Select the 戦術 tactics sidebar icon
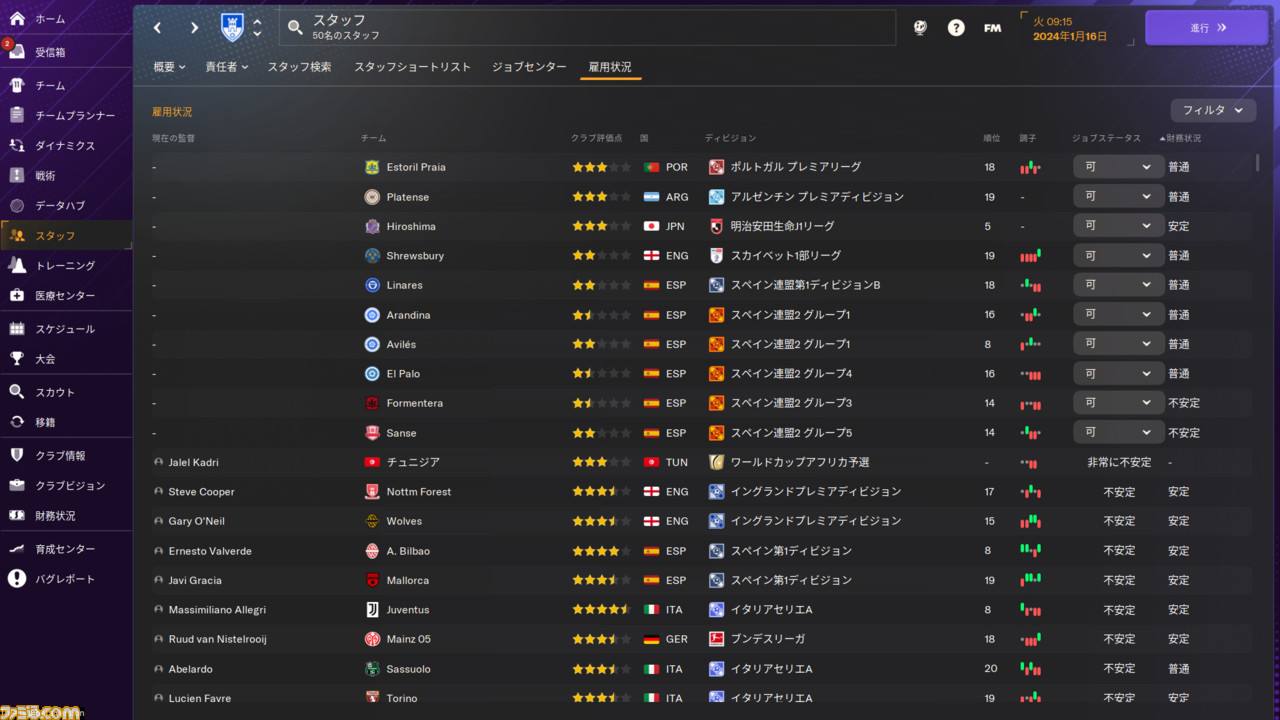This screenshot has height=720, width=1280. click(x=17, y=176)
